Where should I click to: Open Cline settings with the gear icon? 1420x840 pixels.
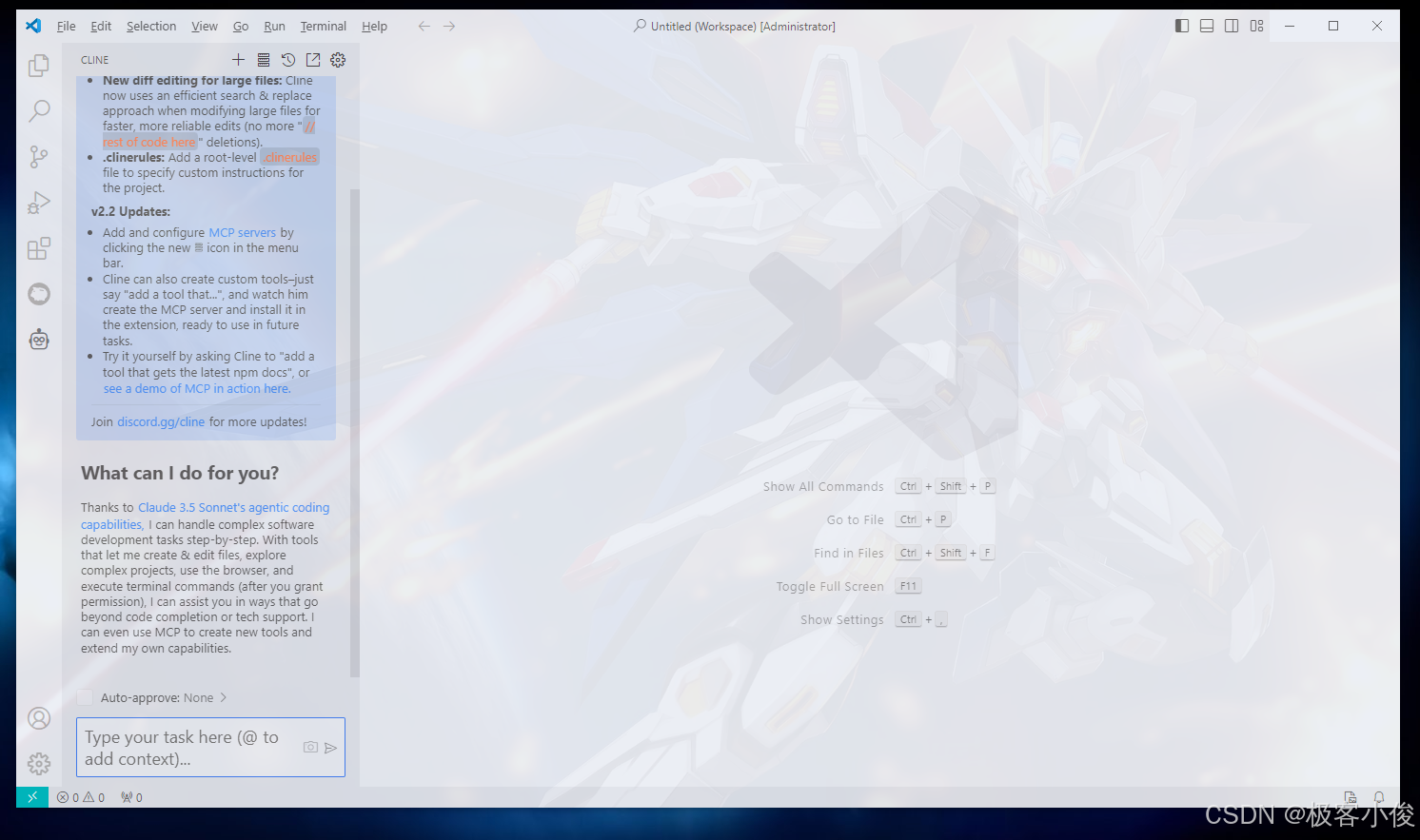(x=338, y=59)
